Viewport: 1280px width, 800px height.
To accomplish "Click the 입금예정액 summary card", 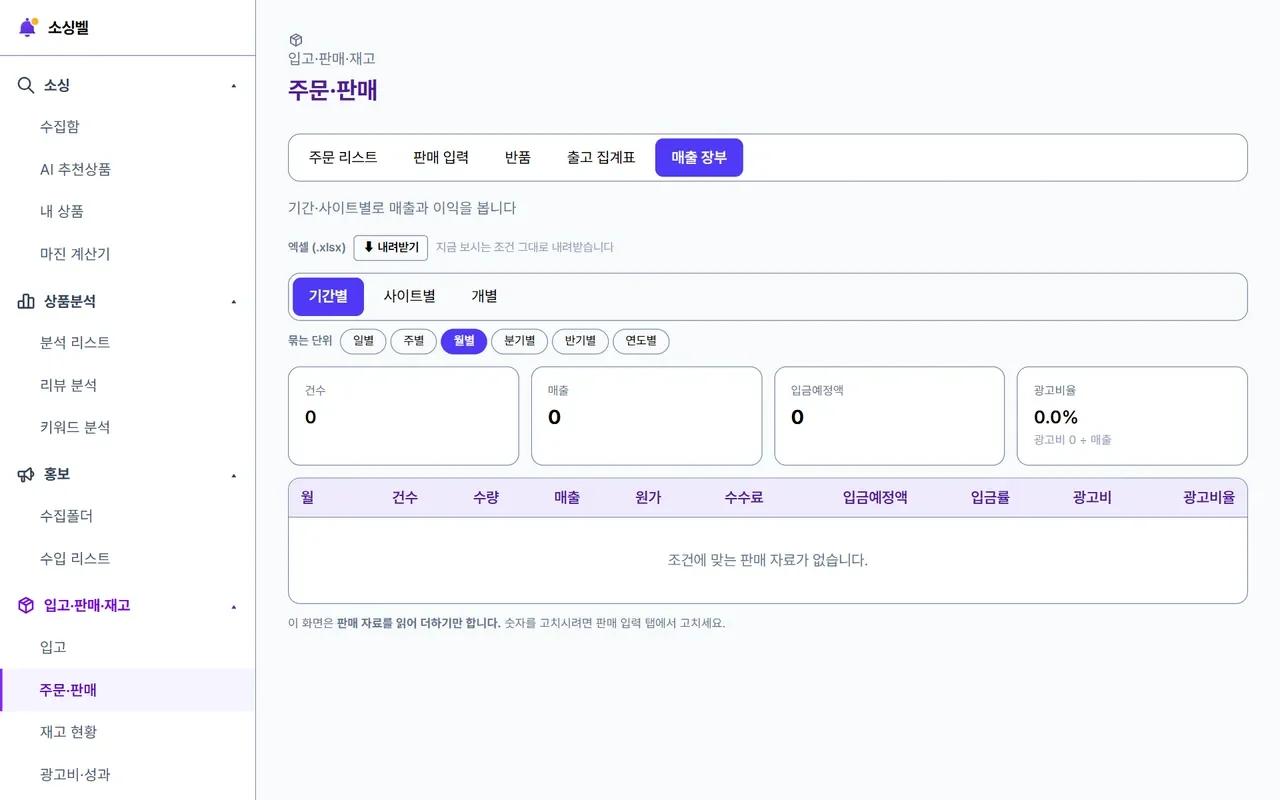I will point(889,416).
